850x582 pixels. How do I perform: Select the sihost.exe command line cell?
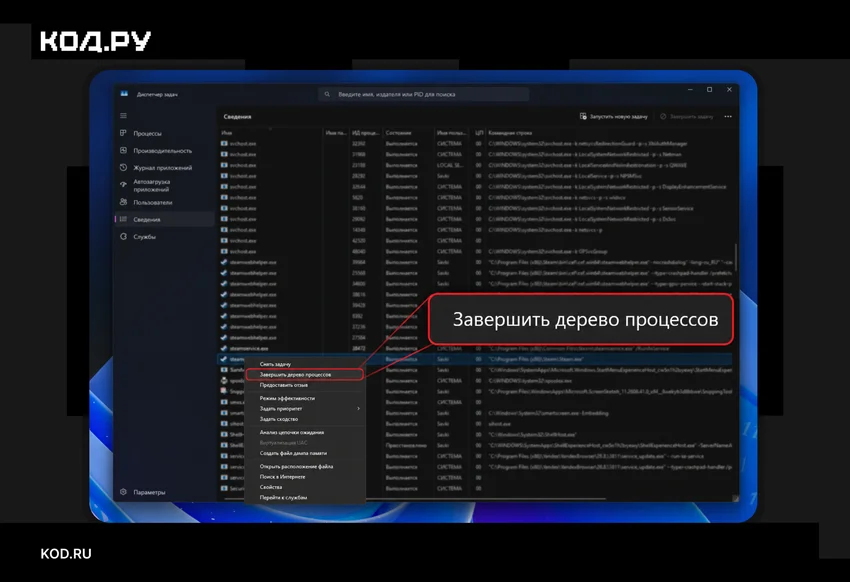pos(499,424)
